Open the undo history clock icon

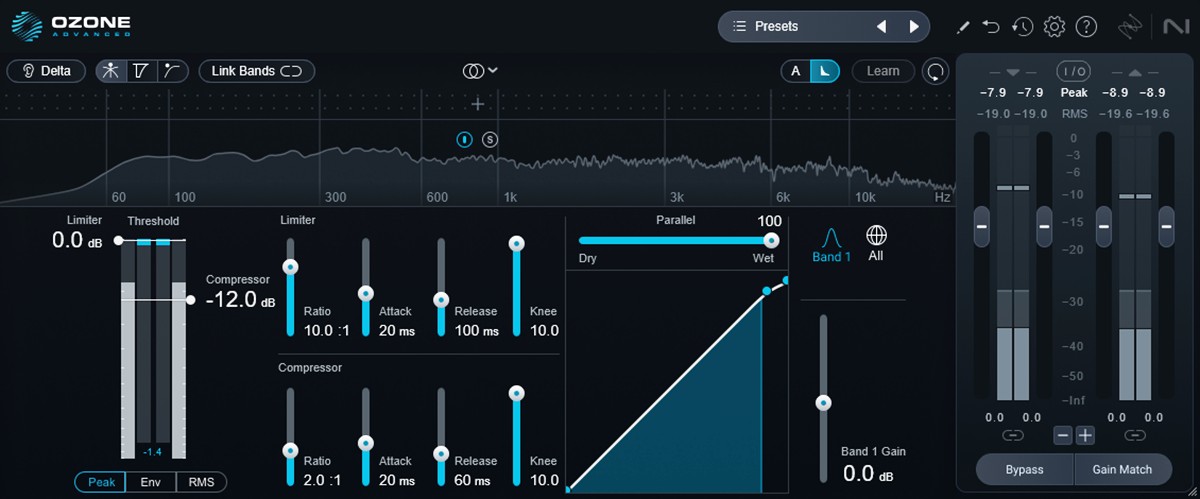pyautogui.click(x=1022, y=27)
